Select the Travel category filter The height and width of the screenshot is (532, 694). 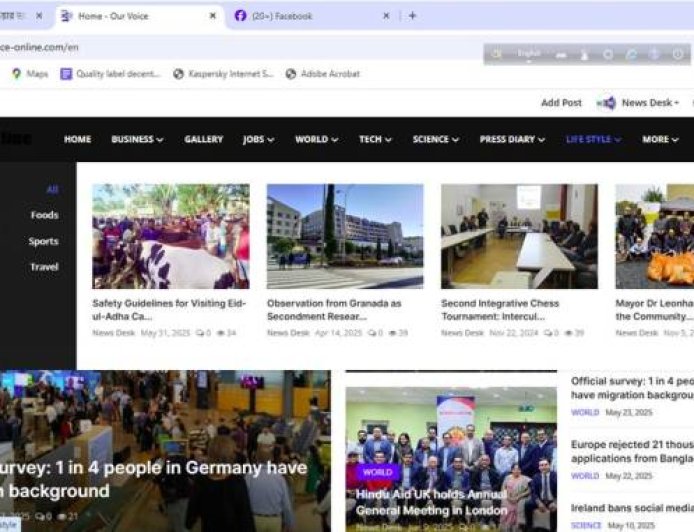44,267
